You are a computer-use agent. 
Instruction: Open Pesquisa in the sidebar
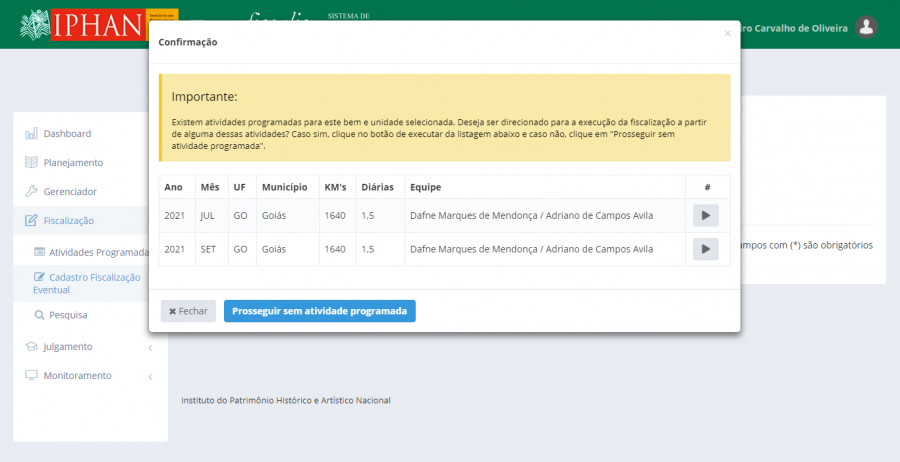click(x=68, y=315)
